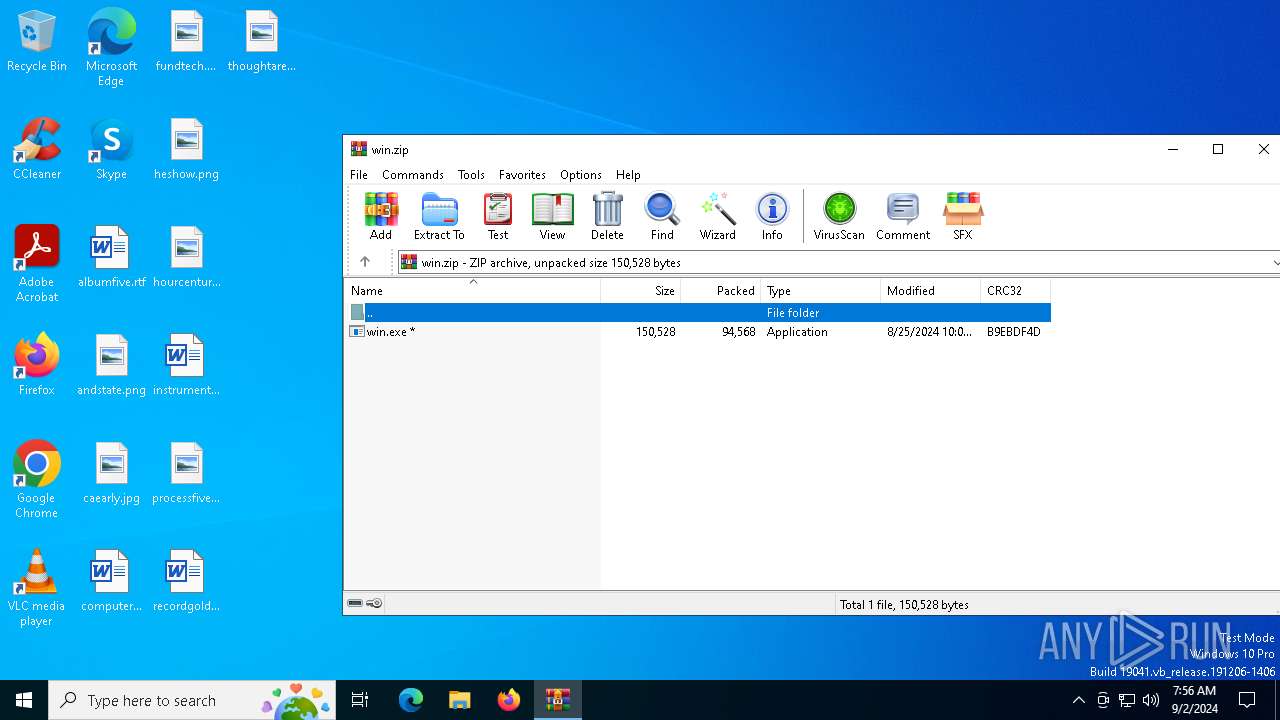Select the win.exe file row

tap(698, 332)
